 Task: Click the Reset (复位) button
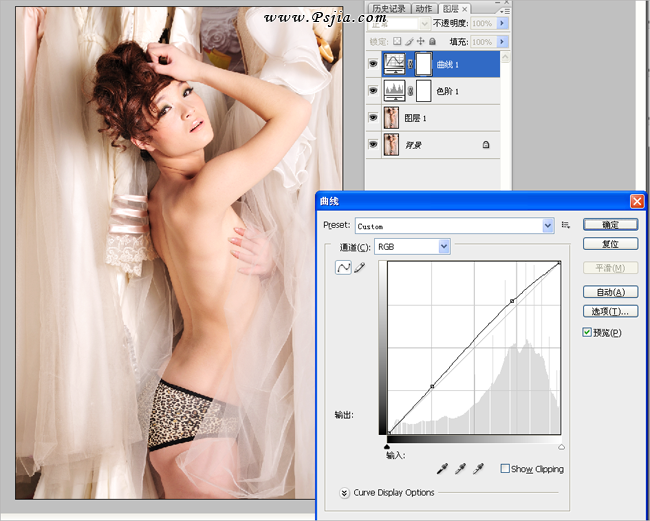[610, 244]
